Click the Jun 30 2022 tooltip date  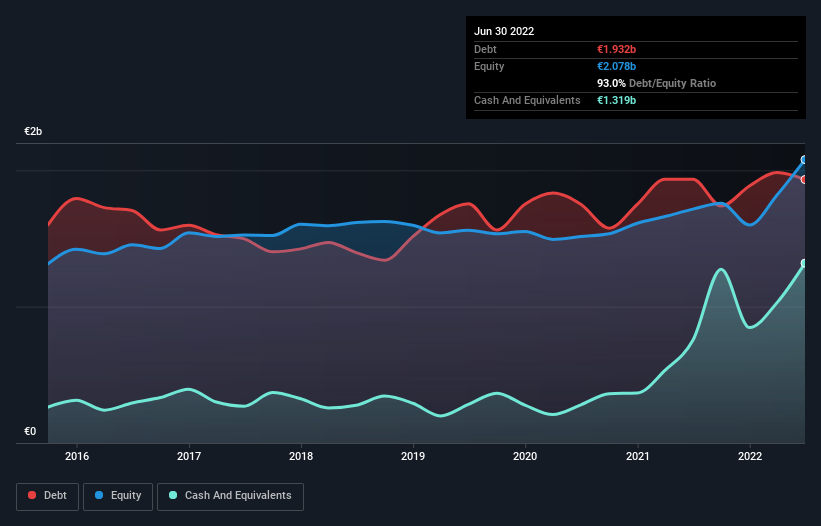504,31
